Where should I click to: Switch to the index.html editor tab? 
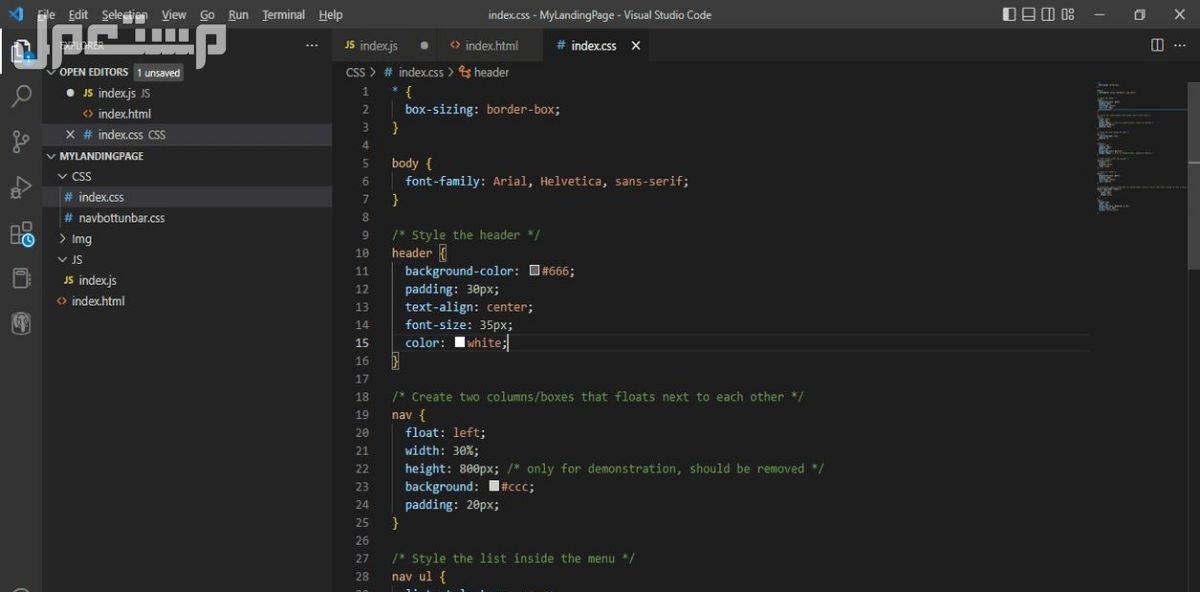pyautogui.click(x=492, y=46)
